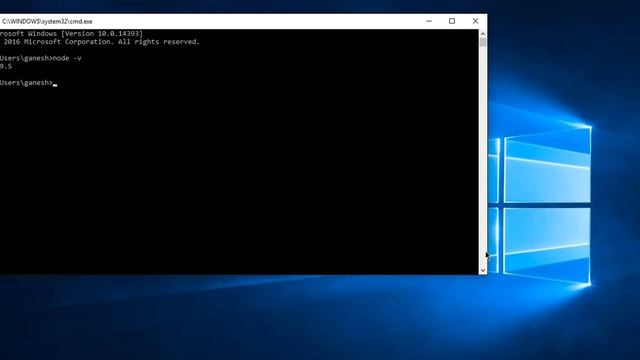Click the 'Microsoft Corporation. All rights reserved.' line

[x=100, y=42]
